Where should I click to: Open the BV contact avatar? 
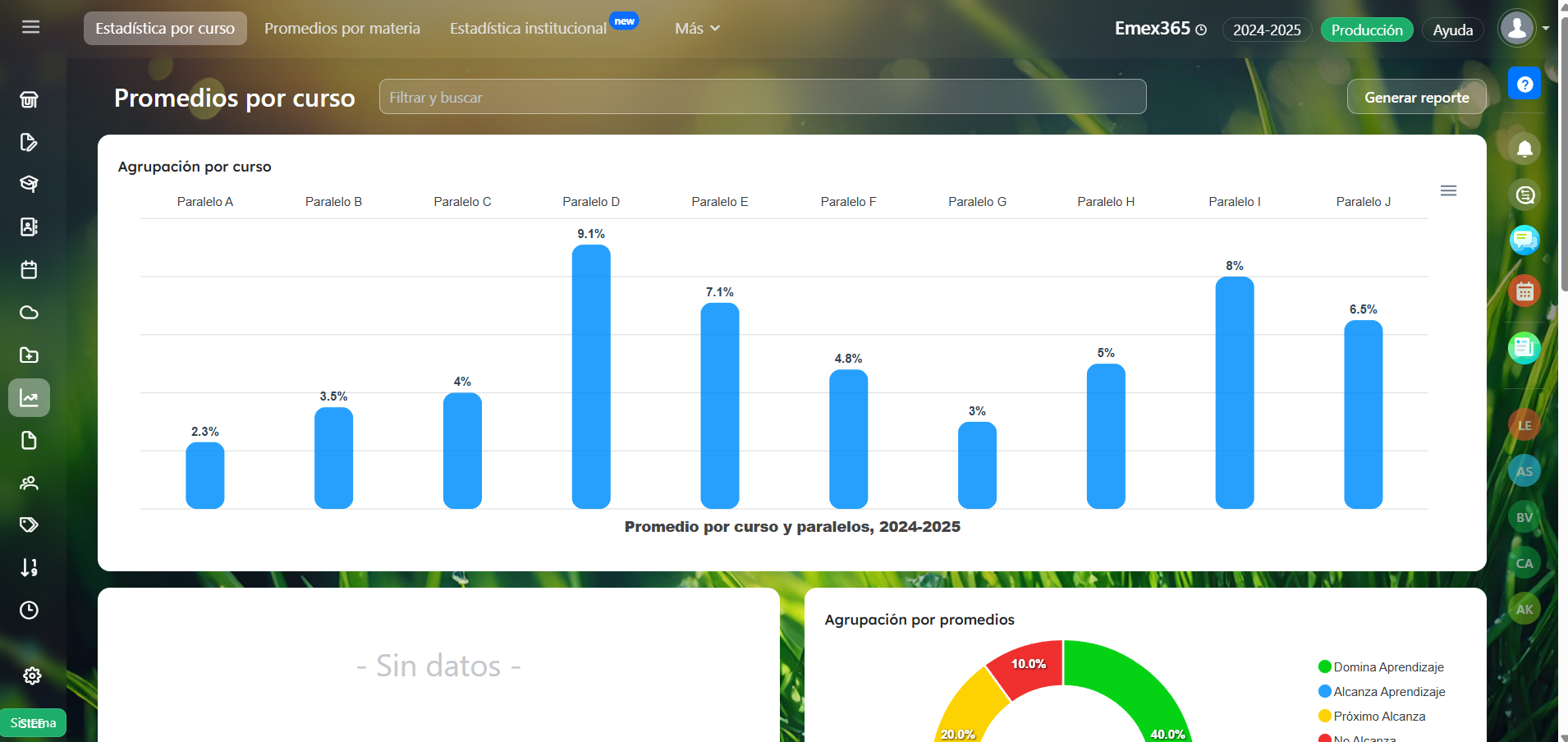pyautogui.click(x=1524, y=517)
